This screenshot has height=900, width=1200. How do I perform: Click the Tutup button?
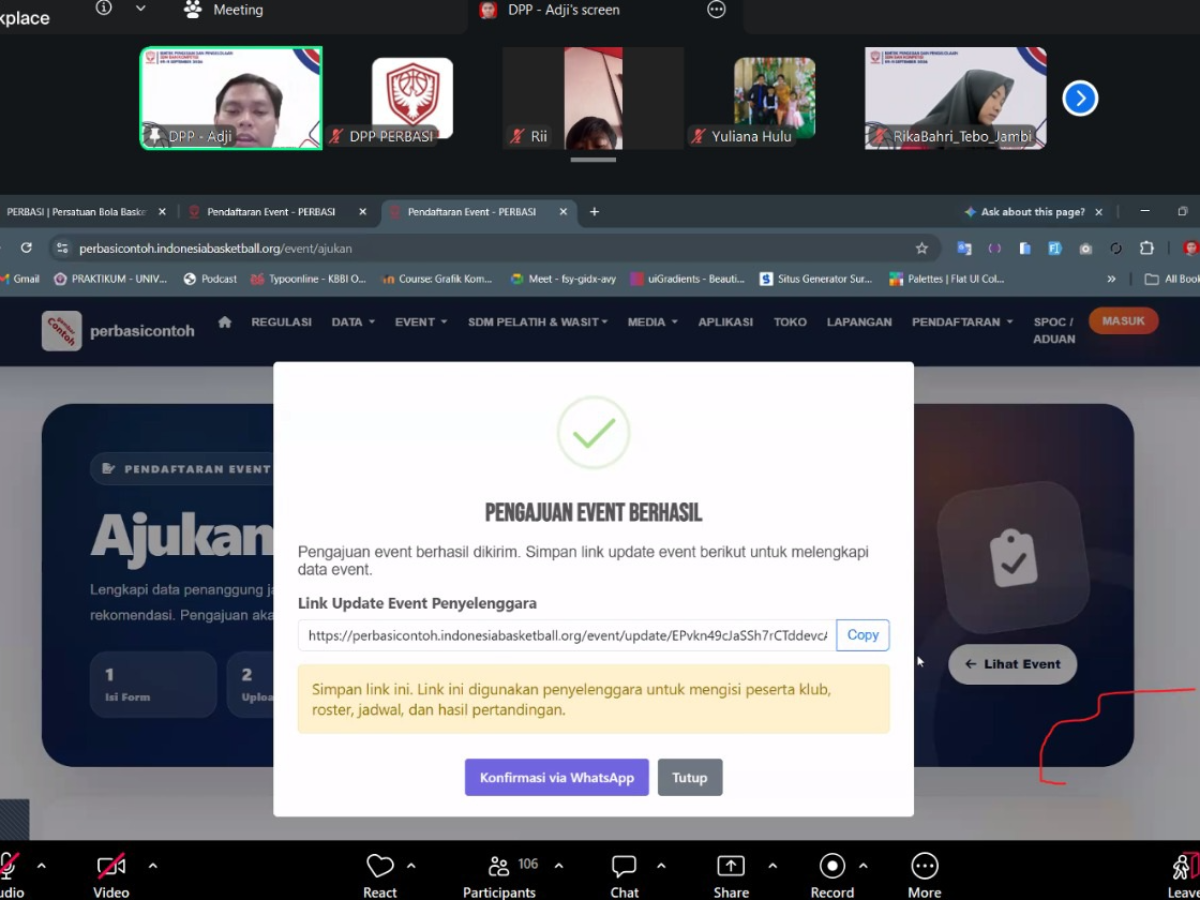pos(690,777)
